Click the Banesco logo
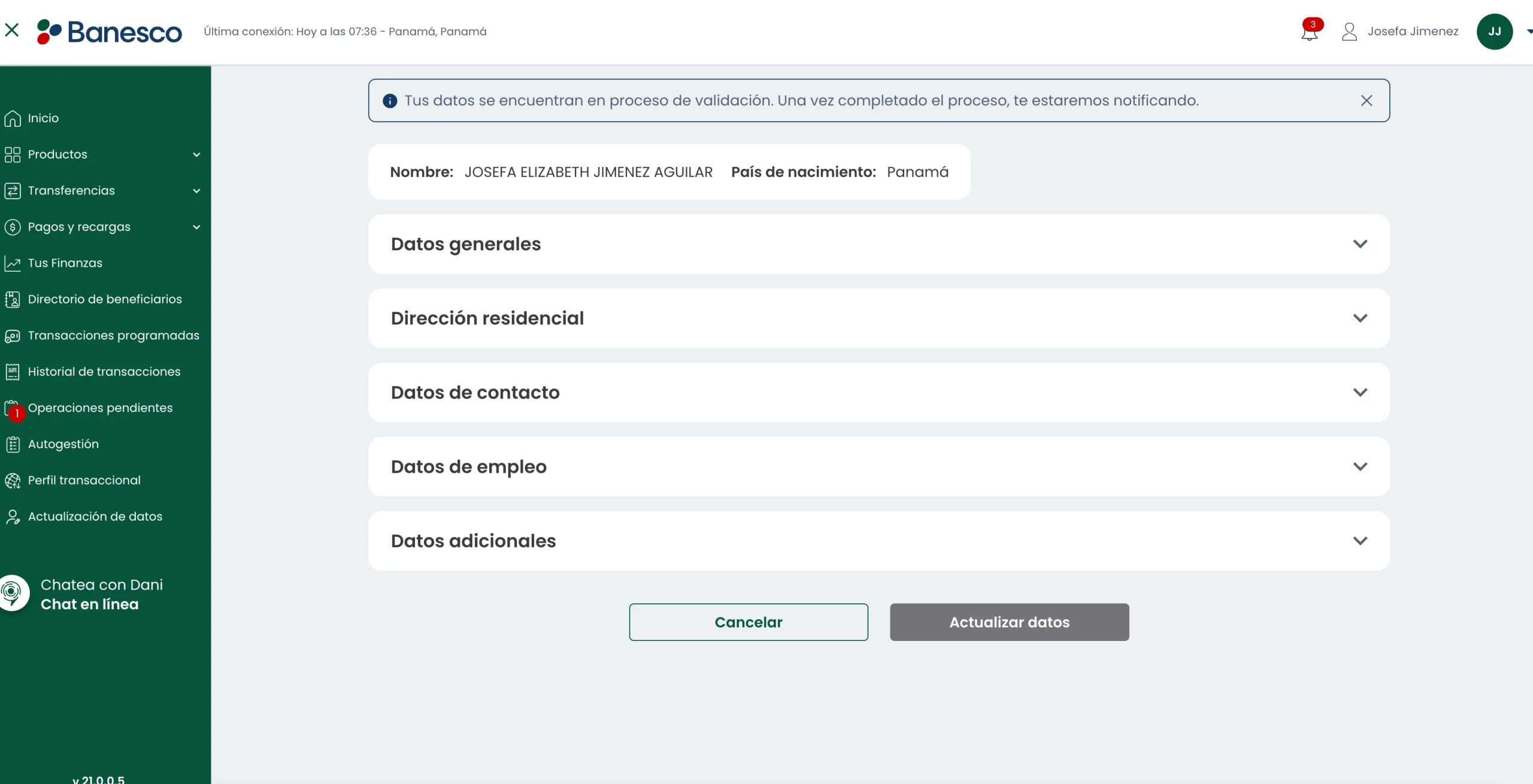 coord(109,32)
